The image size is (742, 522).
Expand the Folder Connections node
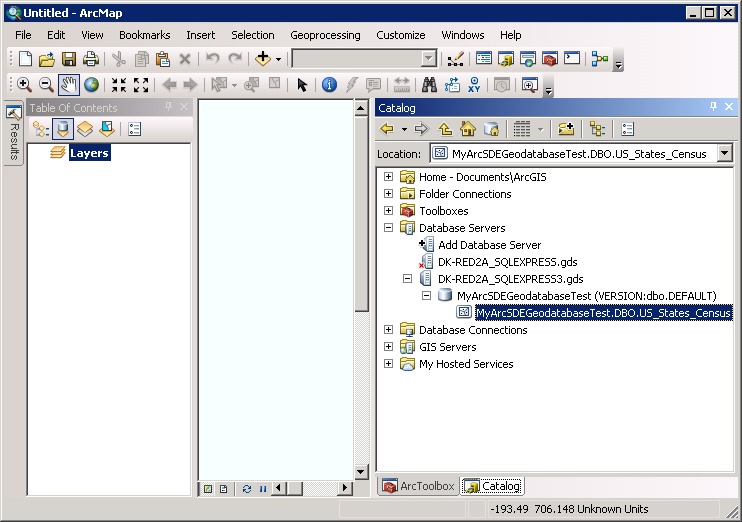click(x=389, y=194)
